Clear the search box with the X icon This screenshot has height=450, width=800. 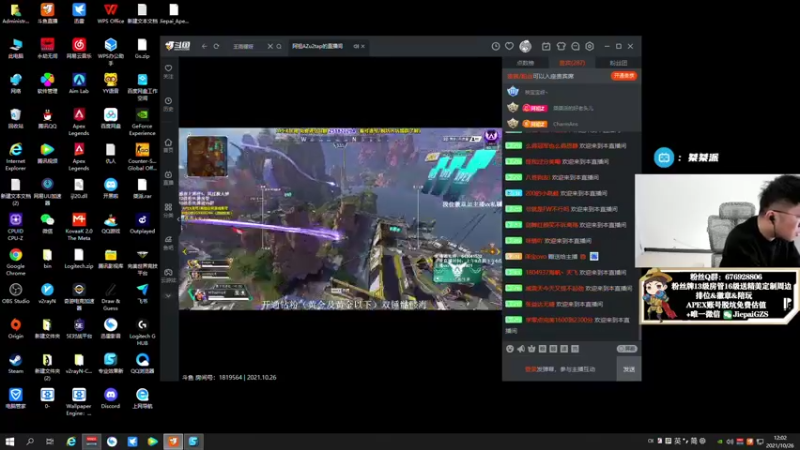pyautogui.click(x=270, y=46)
